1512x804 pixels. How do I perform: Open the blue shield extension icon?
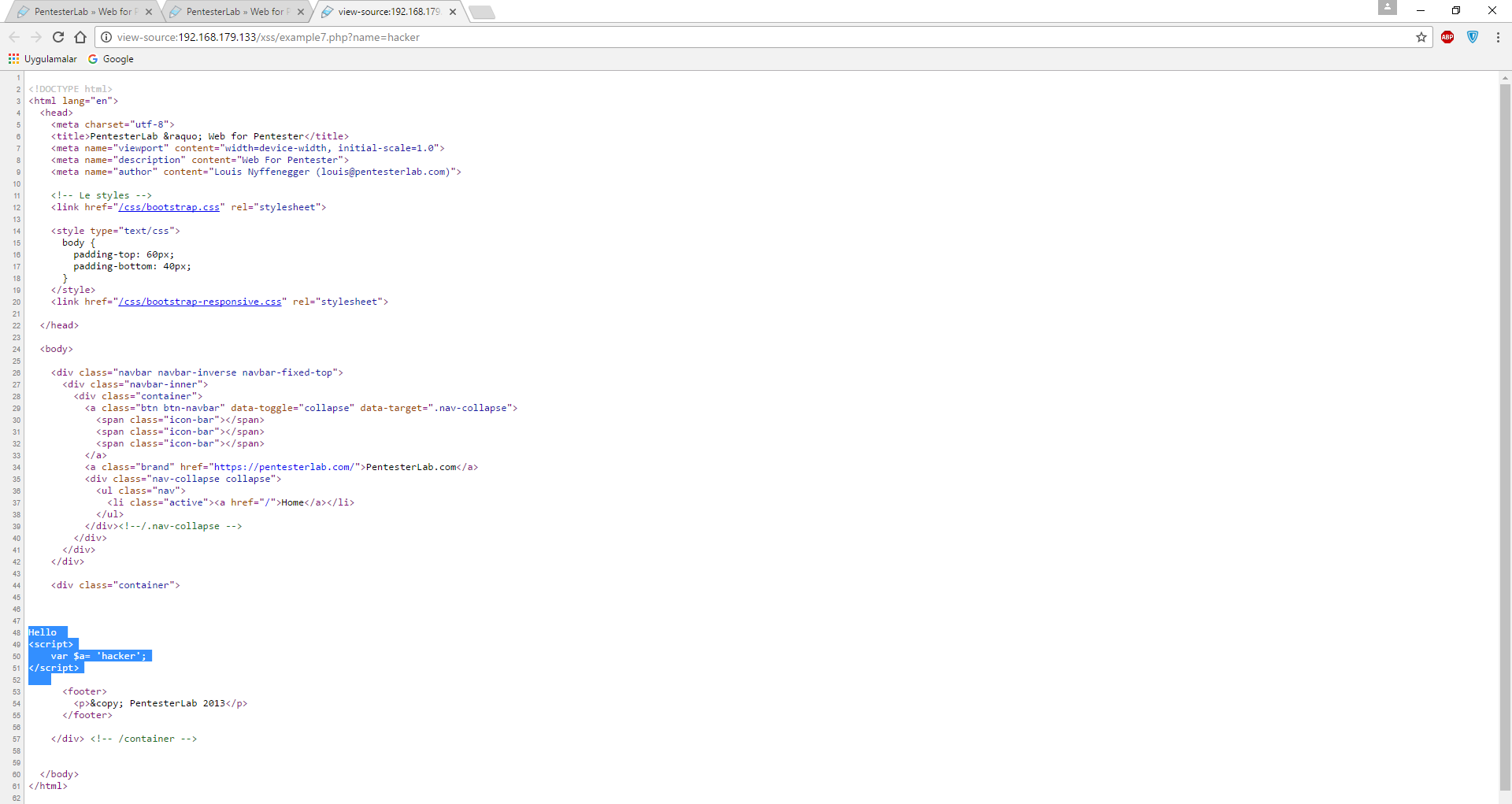(1473, 37)
